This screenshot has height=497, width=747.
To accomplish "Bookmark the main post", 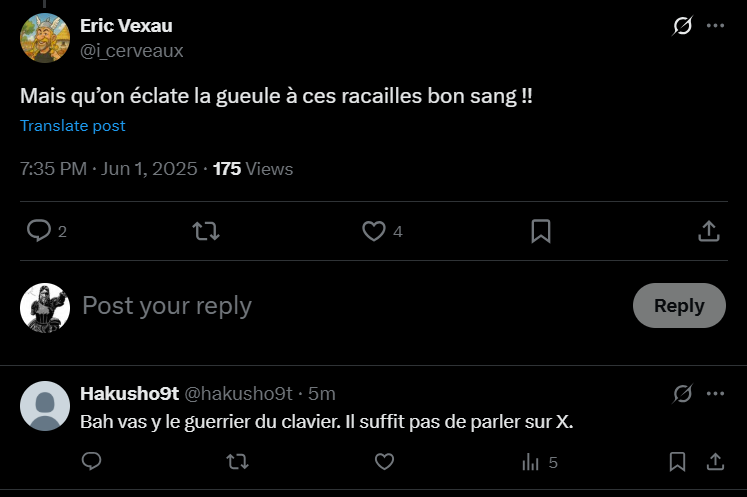I will pyautogui.click(x=541, y=231).
